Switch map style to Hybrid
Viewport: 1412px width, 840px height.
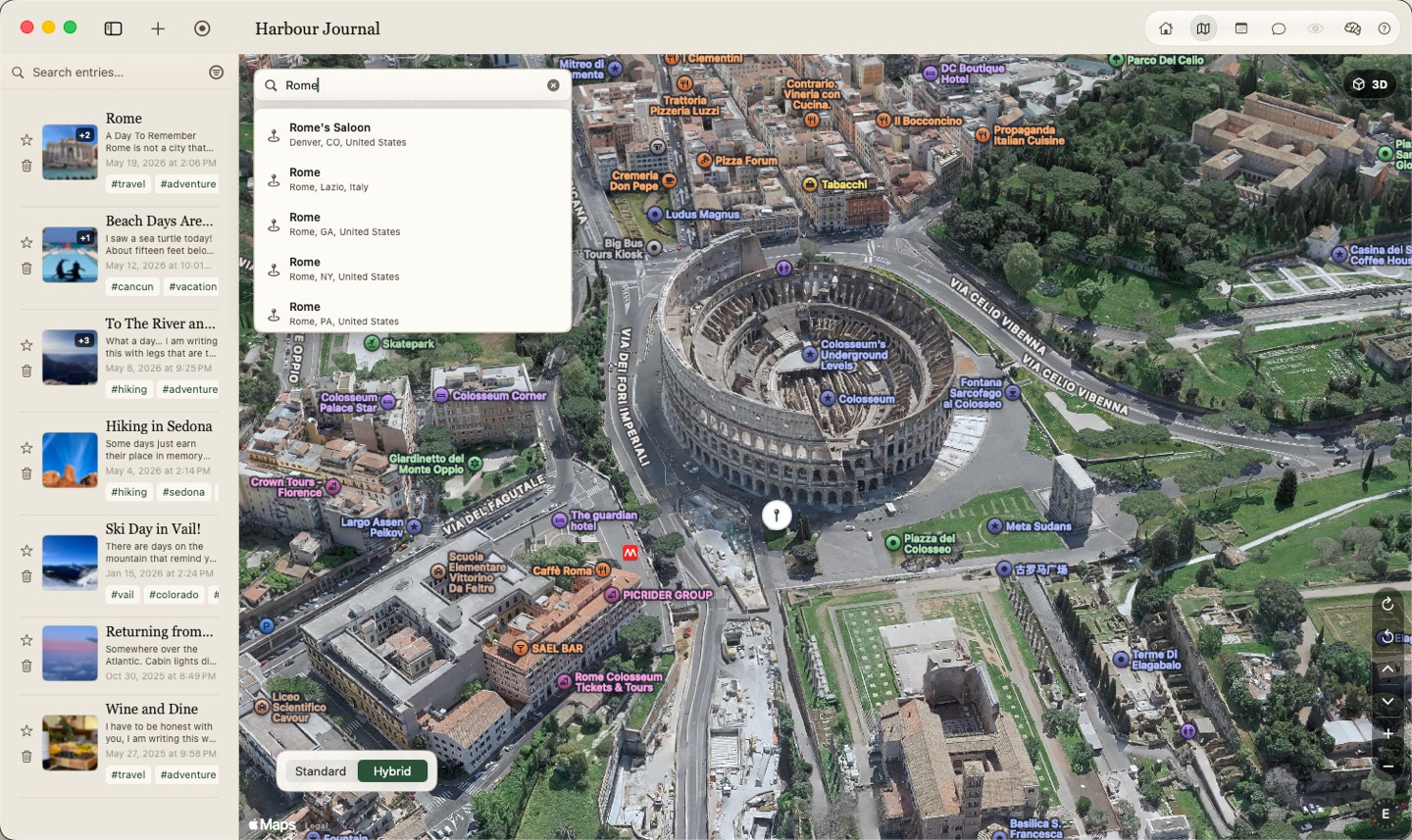pyautogui.click(x=392, y=771)
